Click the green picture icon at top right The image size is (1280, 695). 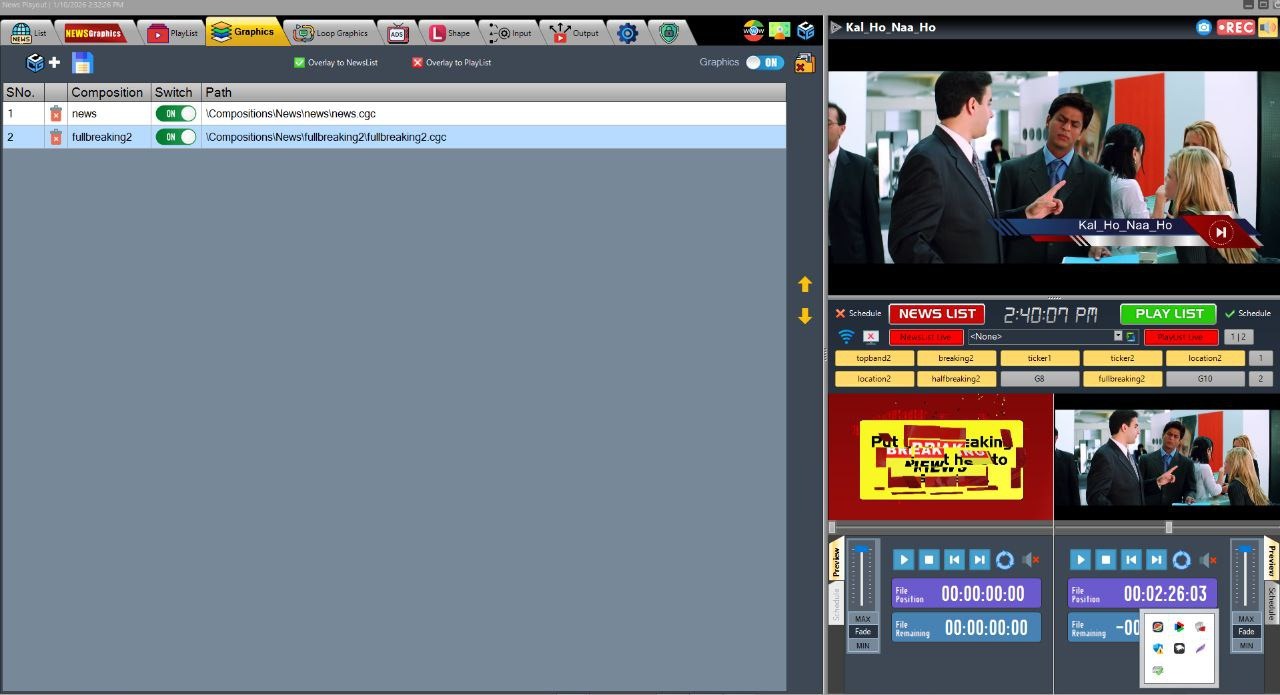click(779, 31)
